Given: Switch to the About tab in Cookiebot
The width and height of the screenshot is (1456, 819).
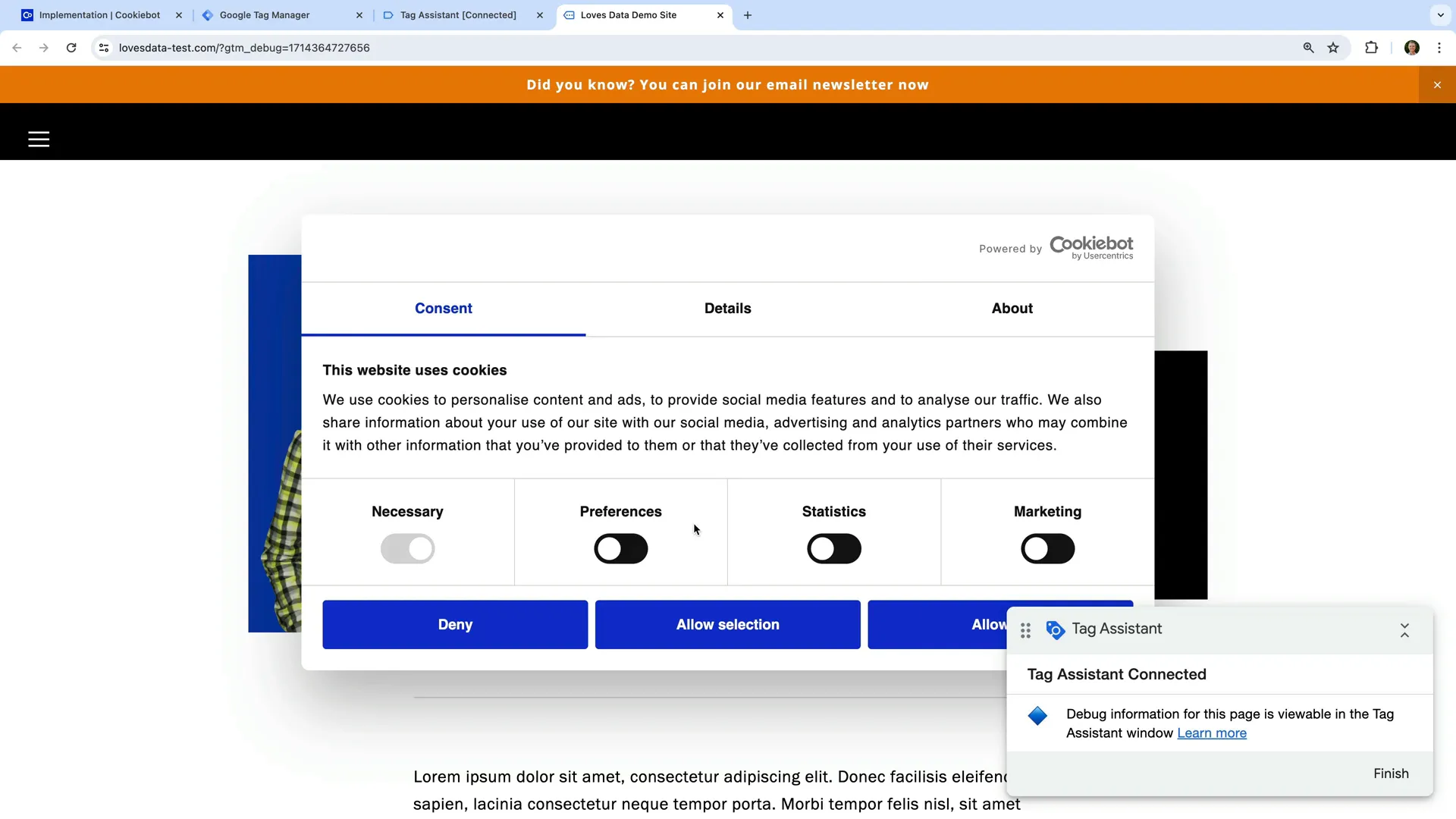Looking at the screenshot, I should pos(1012,309).
